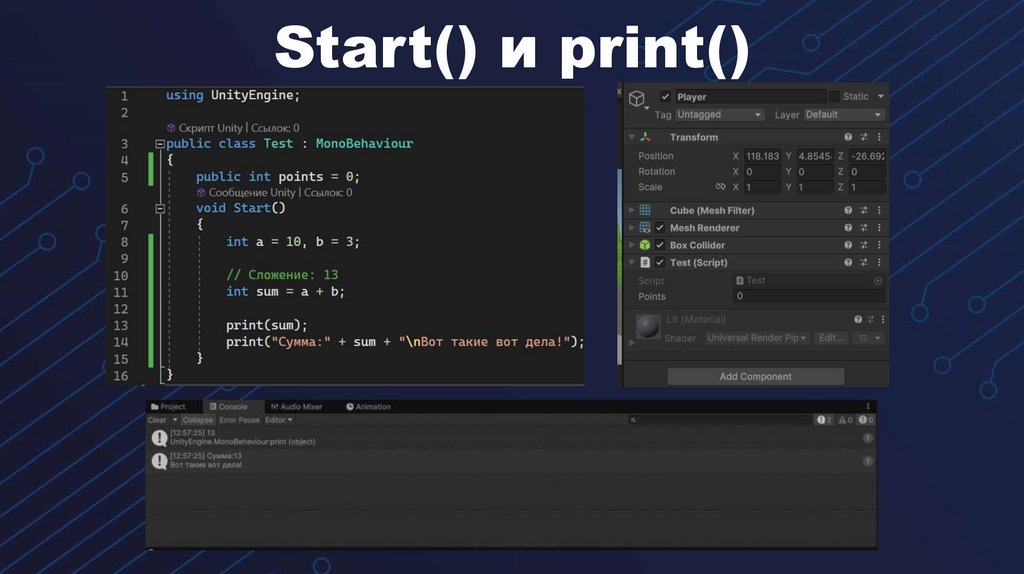Open the Tag Untagged dropdown
This screenshot has width=1024, height=574.
[719, 115]
